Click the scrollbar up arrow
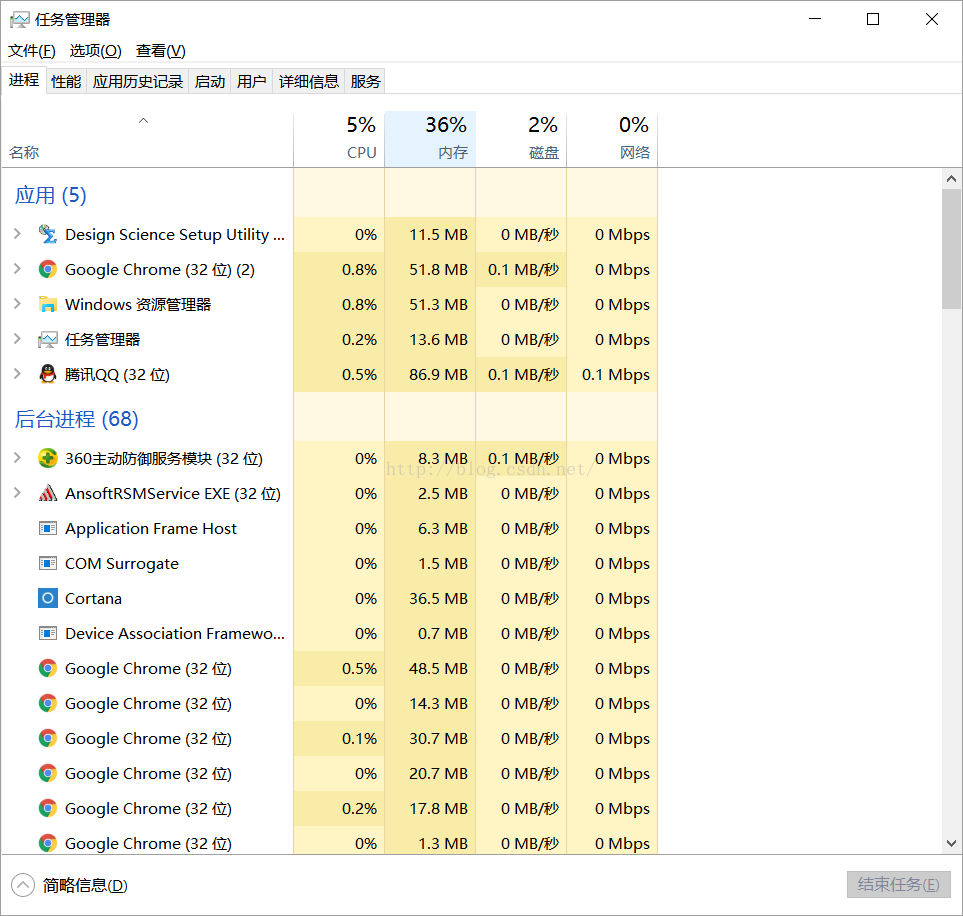 tap(951, 179)
